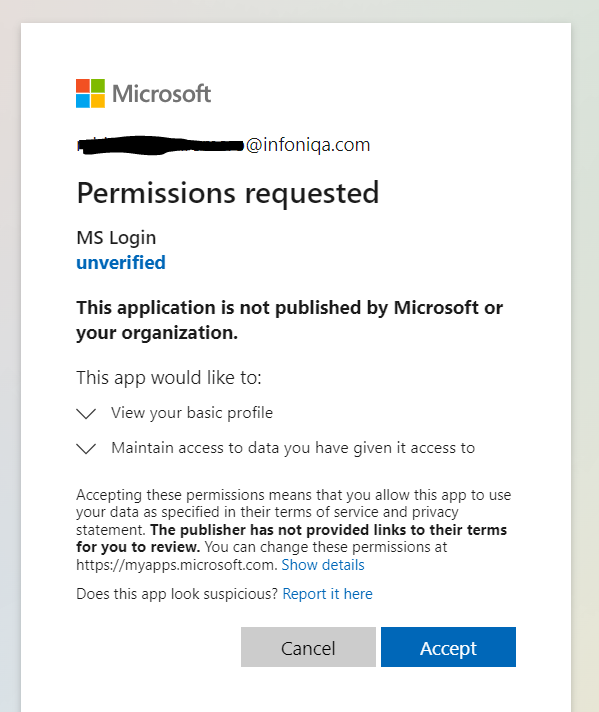The height and width of the screenshot is (712, 599).
Task: Select the 'View your basic profile' permission text
Action: point(192,413)
